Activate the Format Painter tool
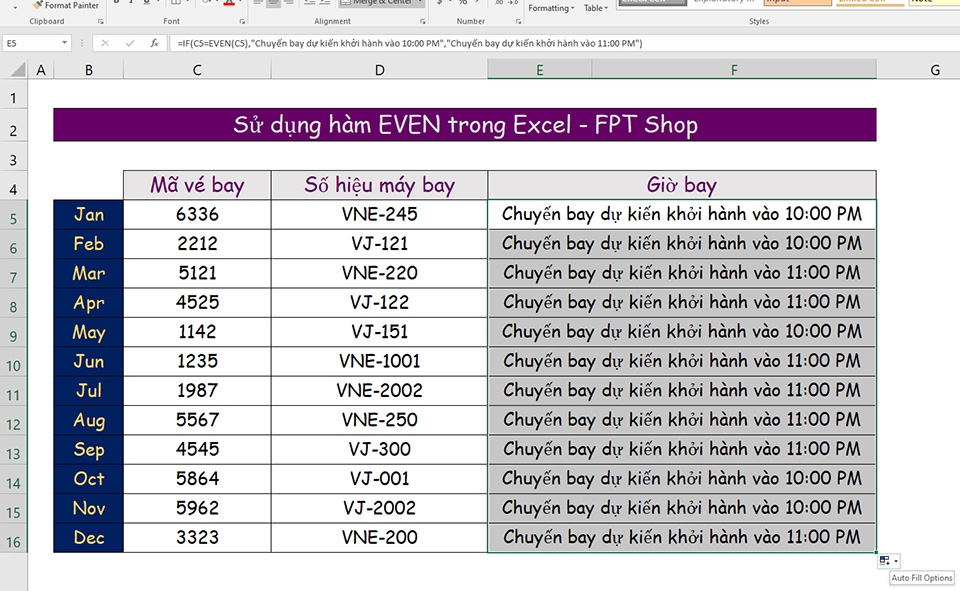Image resolution: width=960 pixels, height=591 pixels. (x=65, y=5)
